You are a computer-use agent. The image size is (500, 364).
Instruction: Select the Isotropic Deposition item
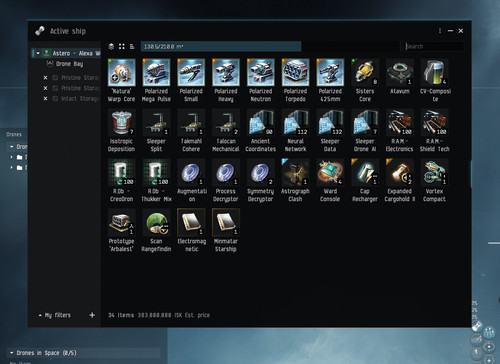click(x=122, y=130)
